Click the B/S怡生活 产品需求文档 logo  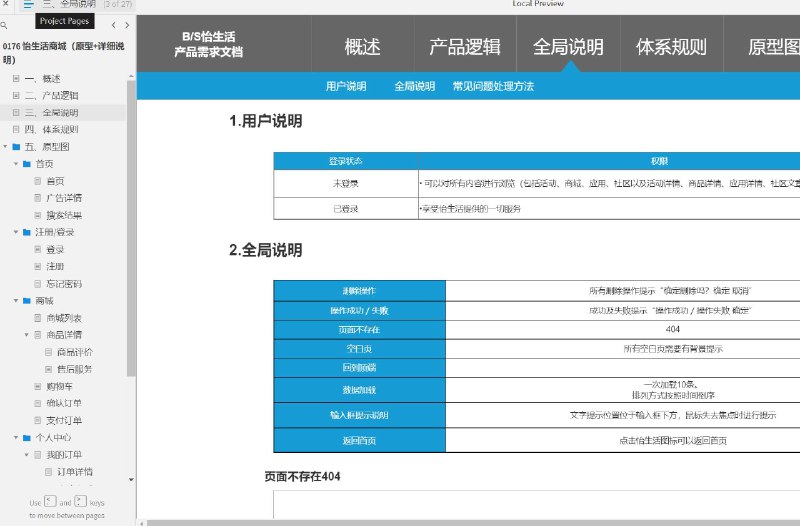(209, 44)
